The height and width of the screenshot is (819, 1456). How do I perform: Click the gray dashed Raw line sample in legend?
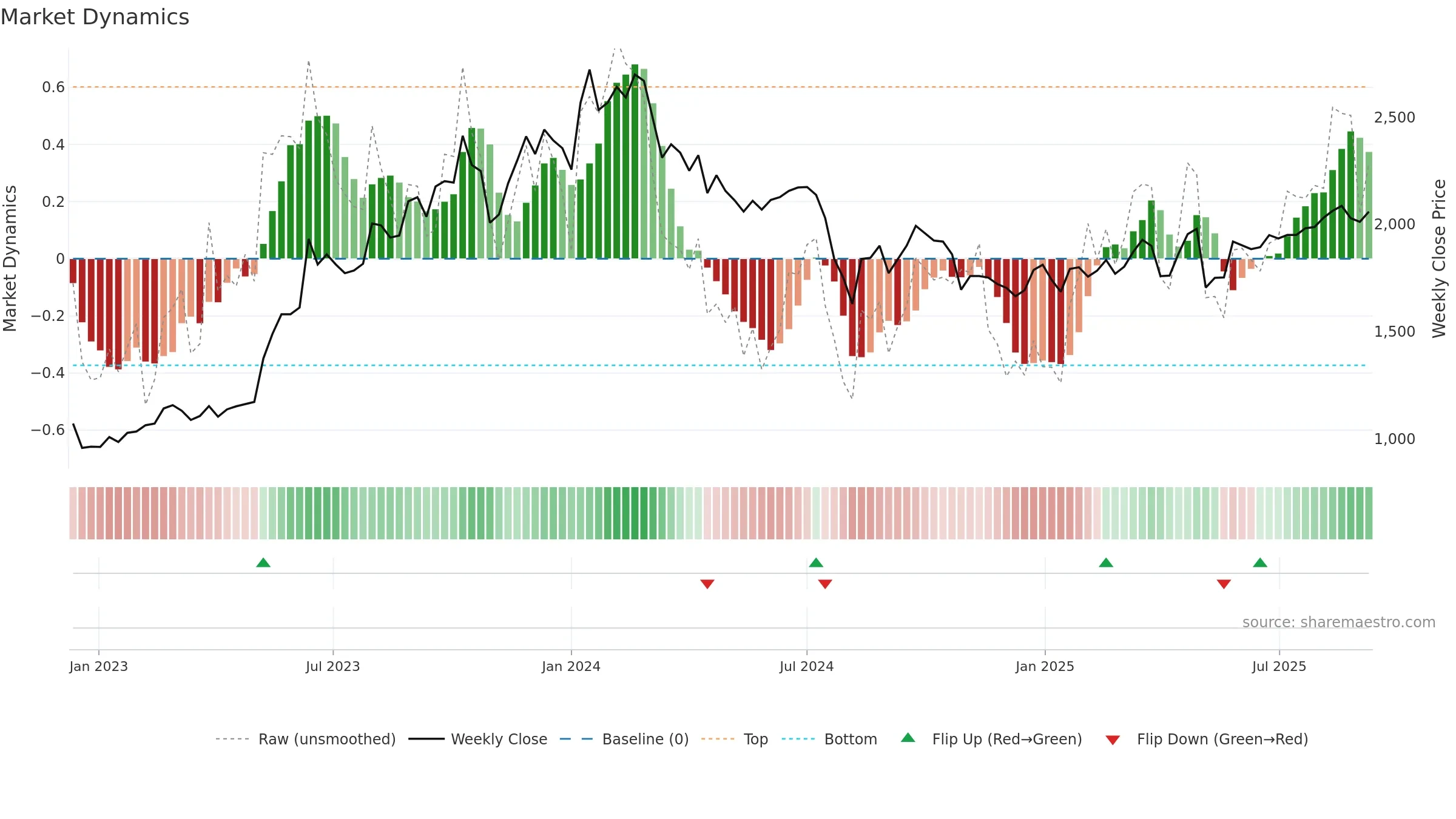tap(232, 739)
